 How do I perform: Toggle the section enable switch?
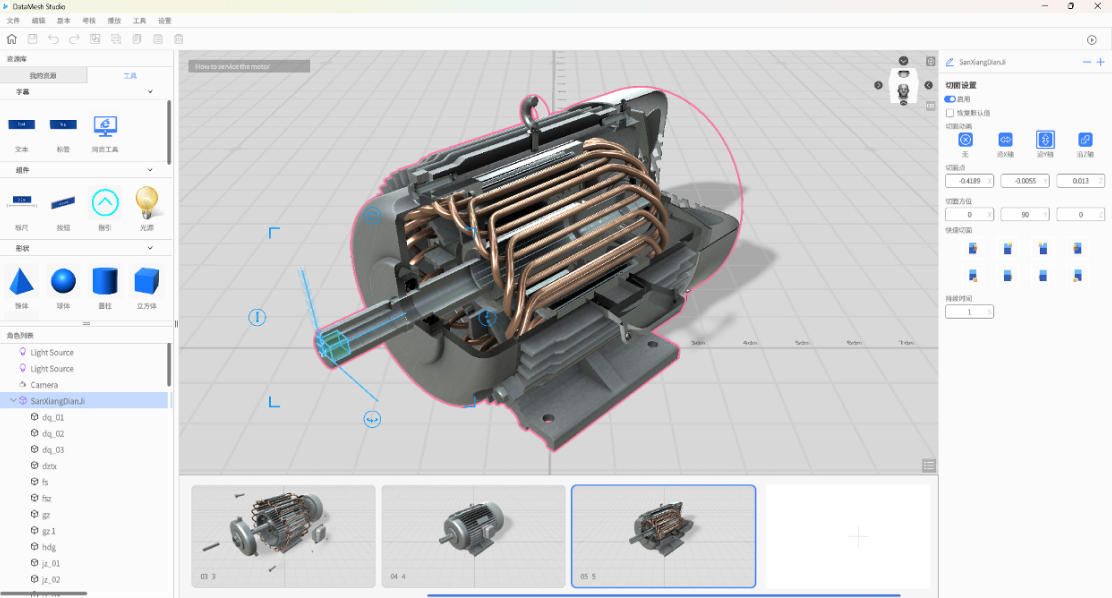(x=950, y=99)
